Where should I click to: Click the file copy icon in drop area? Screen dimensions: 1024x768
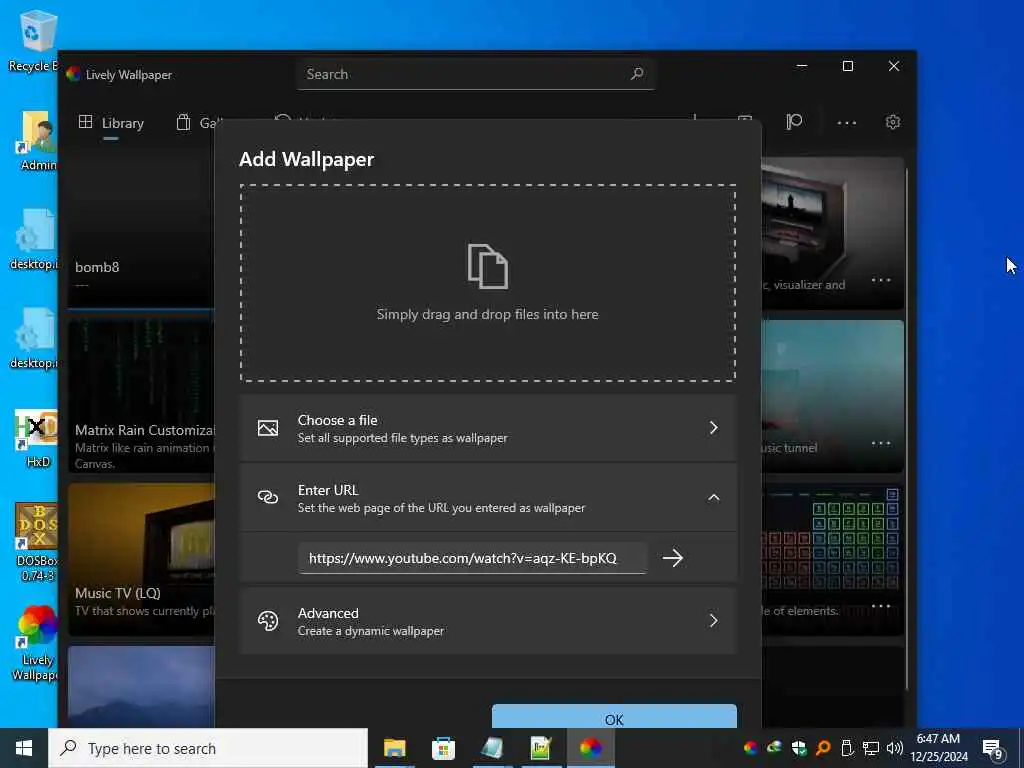click(x=487, y=266)
